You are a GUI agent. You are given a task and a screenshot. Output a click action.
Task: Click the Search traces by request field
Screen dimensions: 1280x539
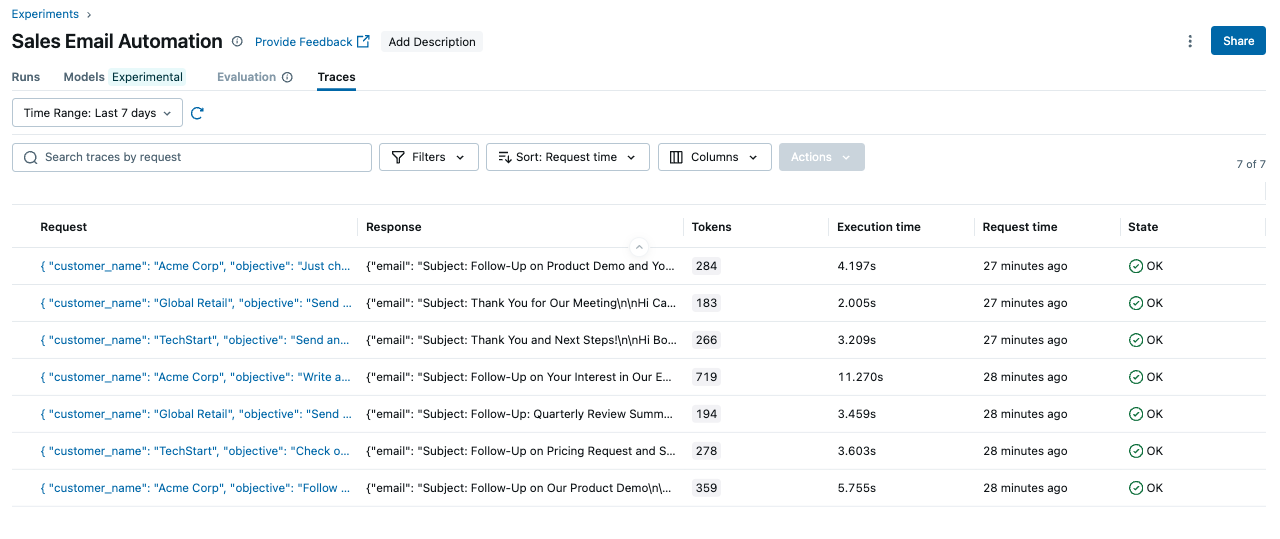(x=200, y=157)
